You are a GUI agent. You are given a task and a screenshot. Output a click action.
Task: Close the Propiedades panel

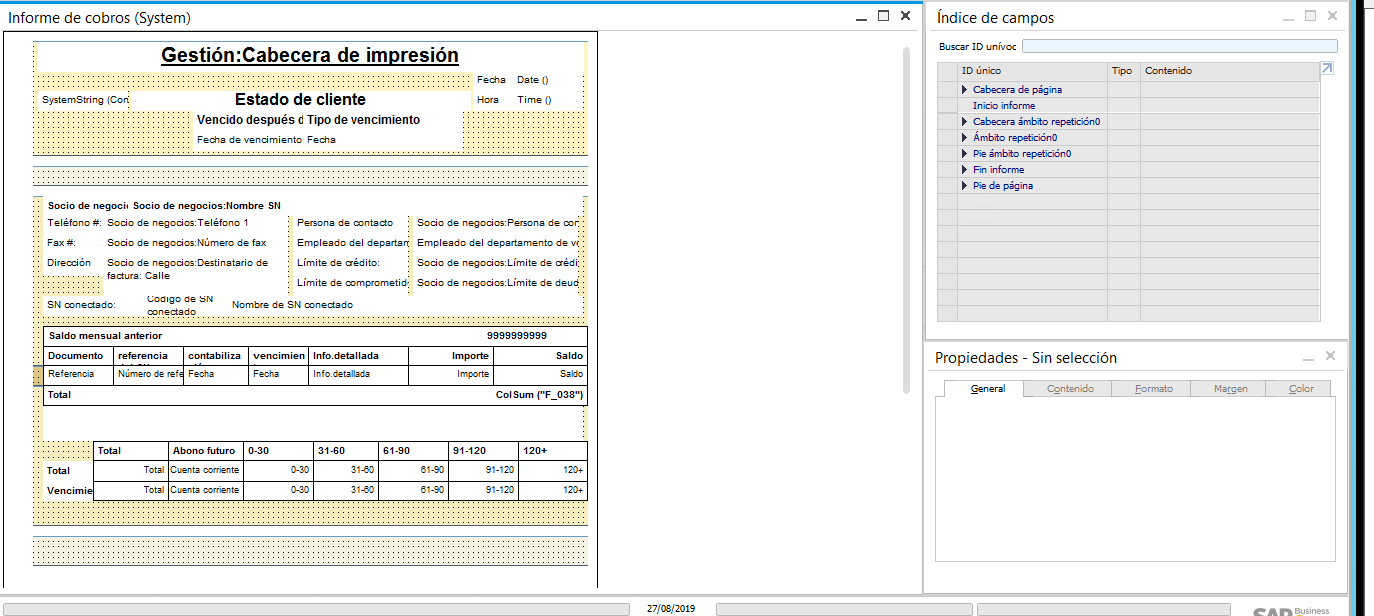tap(1330, 356)
